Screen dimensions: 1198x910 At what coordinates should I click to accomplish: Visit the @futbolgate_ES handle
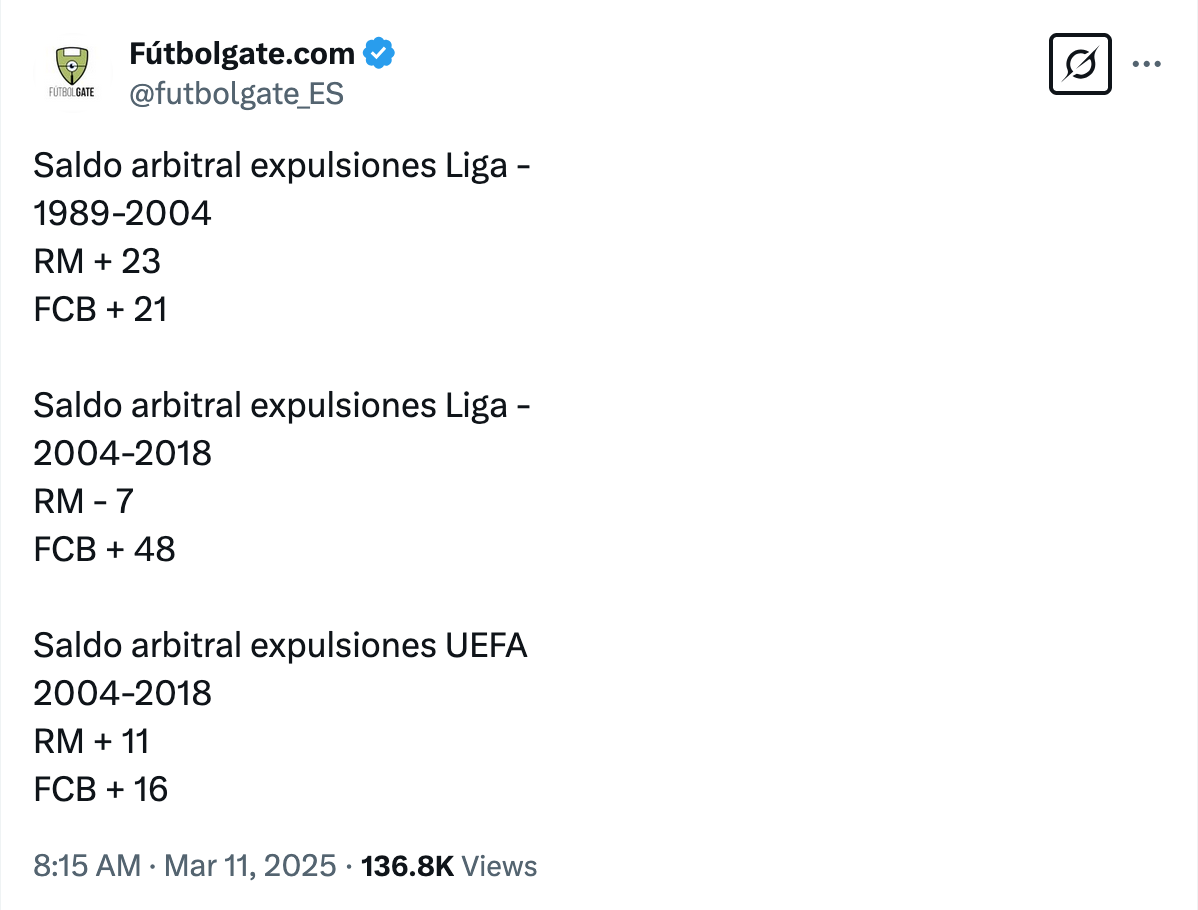pos(236,94)
